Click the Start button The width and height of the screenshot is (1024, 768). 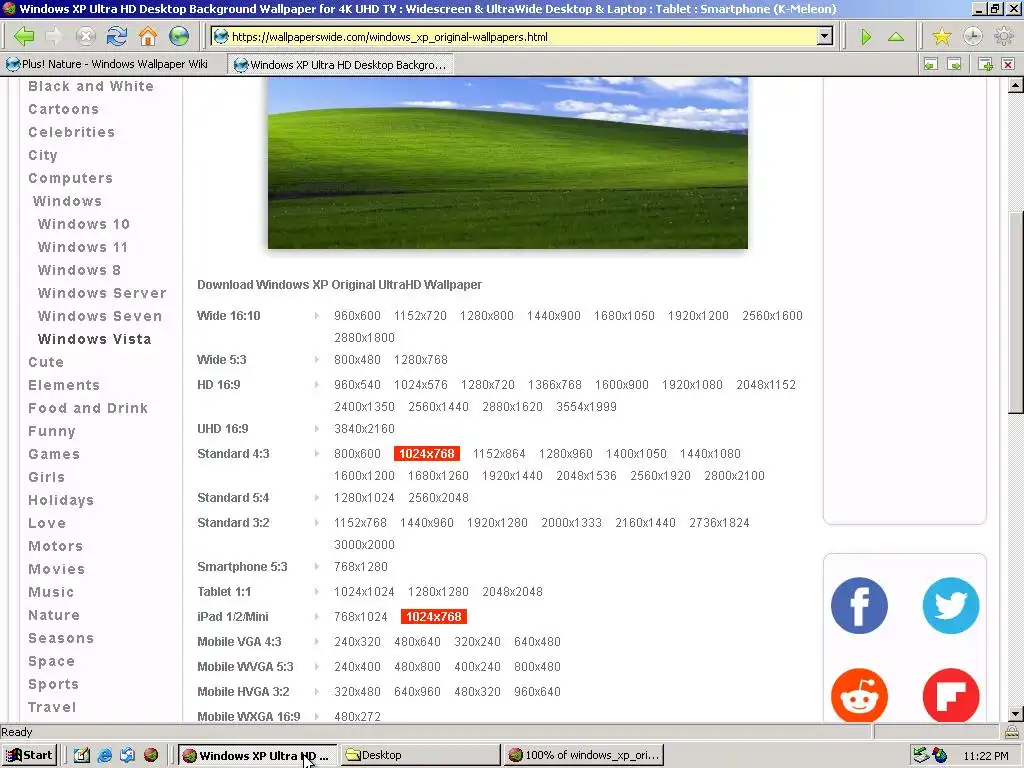[x=30, y=755]
